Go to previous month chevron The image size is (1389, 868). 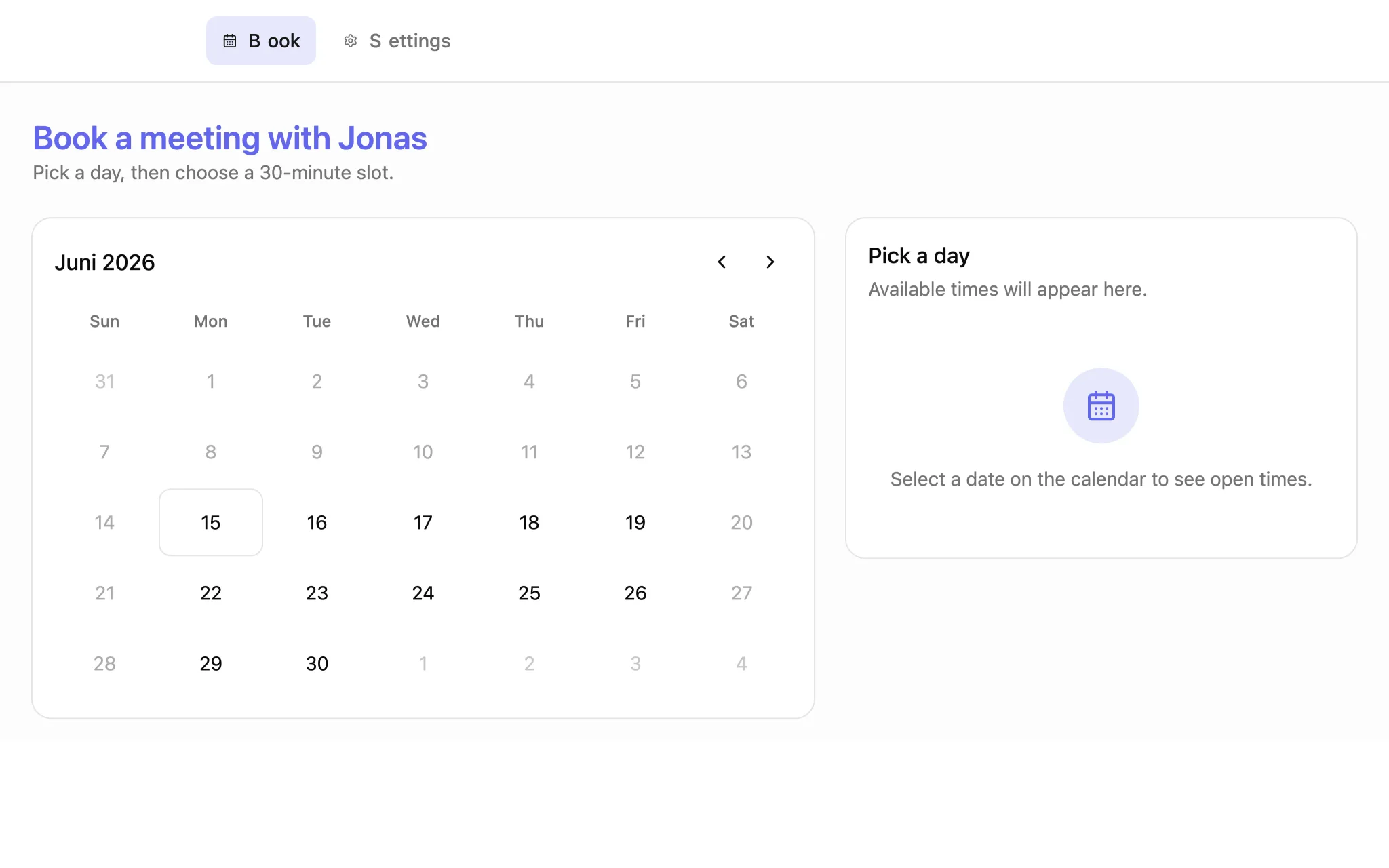(x=722, y=262)
